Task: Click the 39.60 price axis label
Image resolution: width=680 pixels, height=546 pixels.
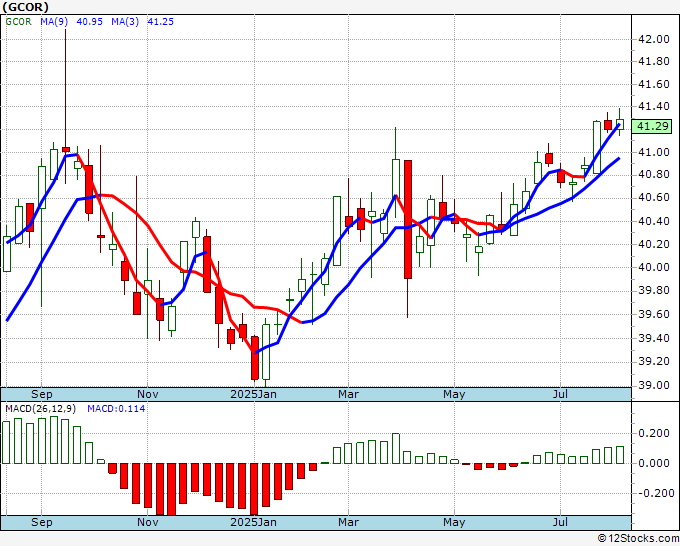Action: click(654, 314)
